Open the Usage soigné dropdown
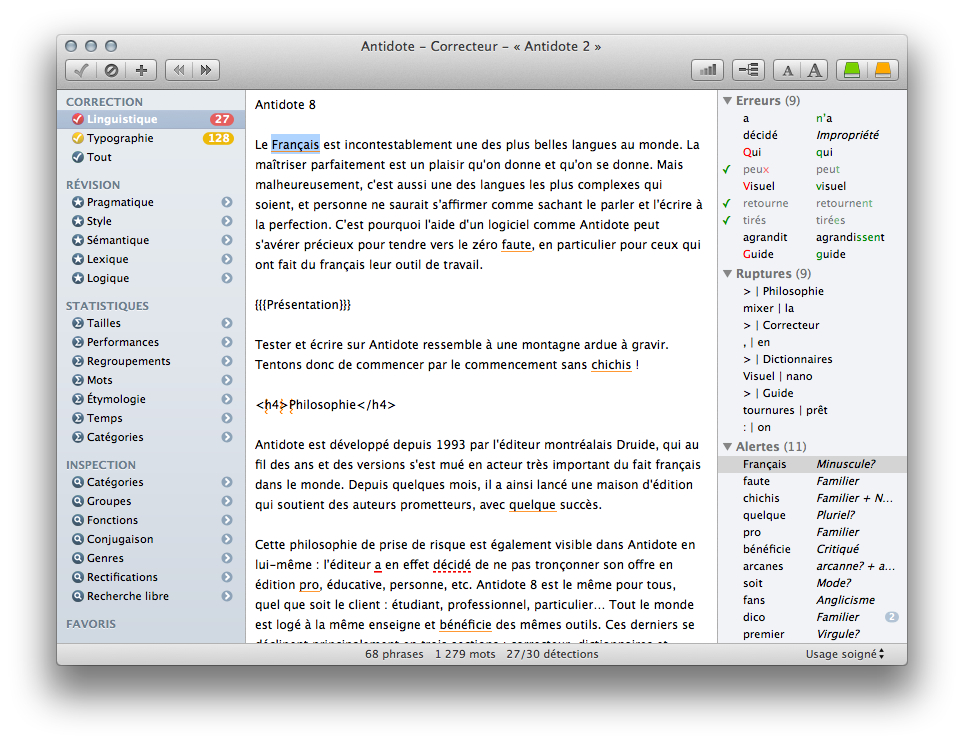 click(845, 654)
